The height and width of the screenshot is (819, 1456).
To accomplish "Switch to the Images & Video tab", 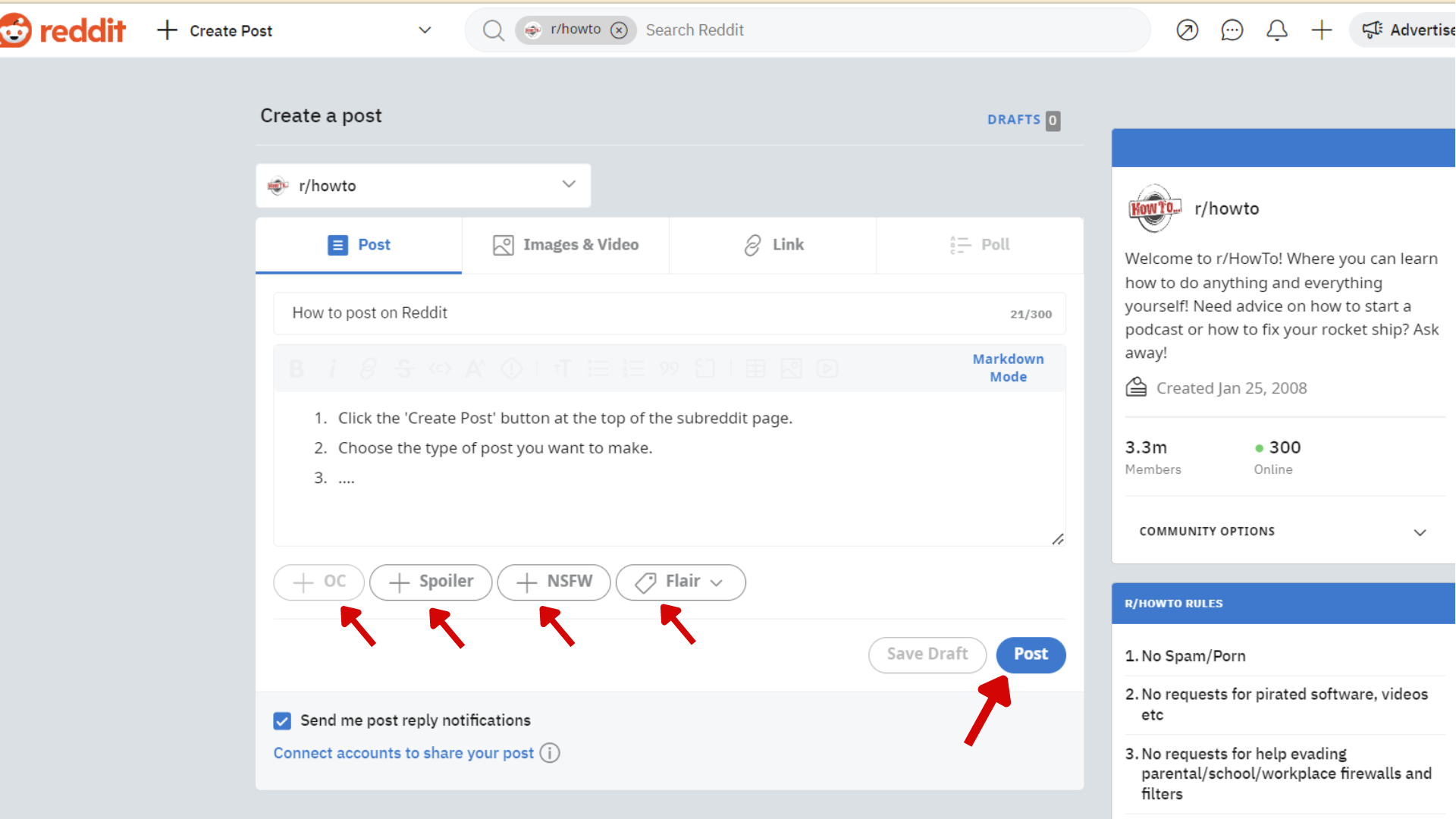I will [x=565, y=244].
